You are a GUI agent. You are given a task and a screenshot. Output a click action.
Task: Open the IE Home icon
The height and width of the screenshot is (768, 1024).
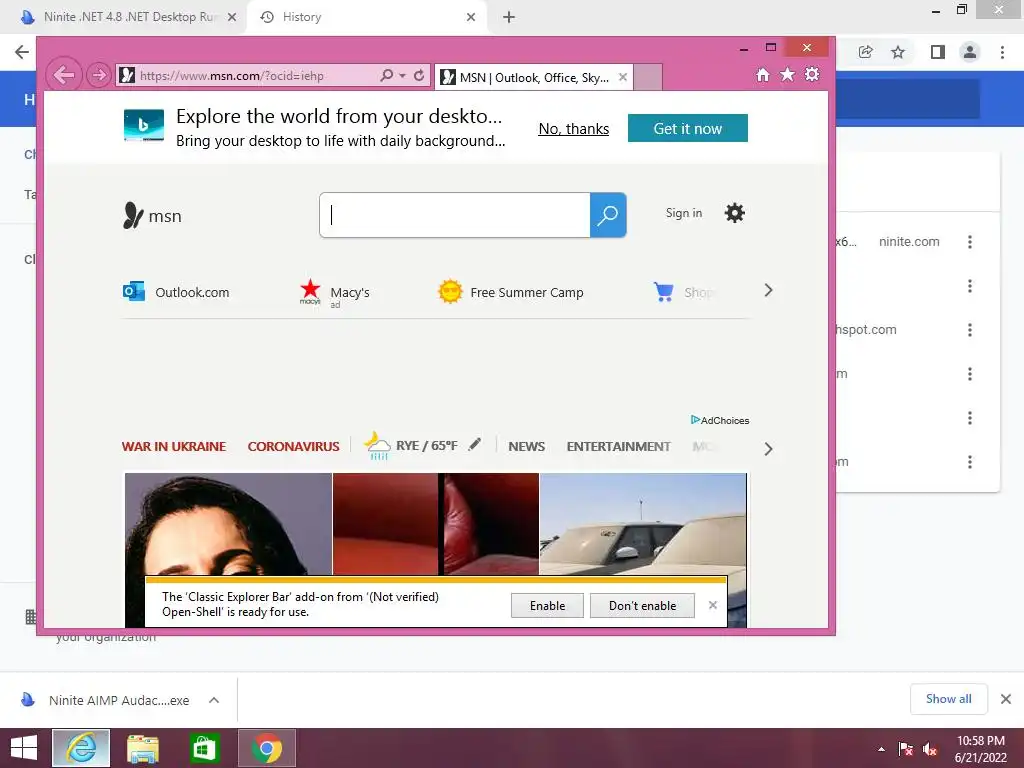click(763, 74)
